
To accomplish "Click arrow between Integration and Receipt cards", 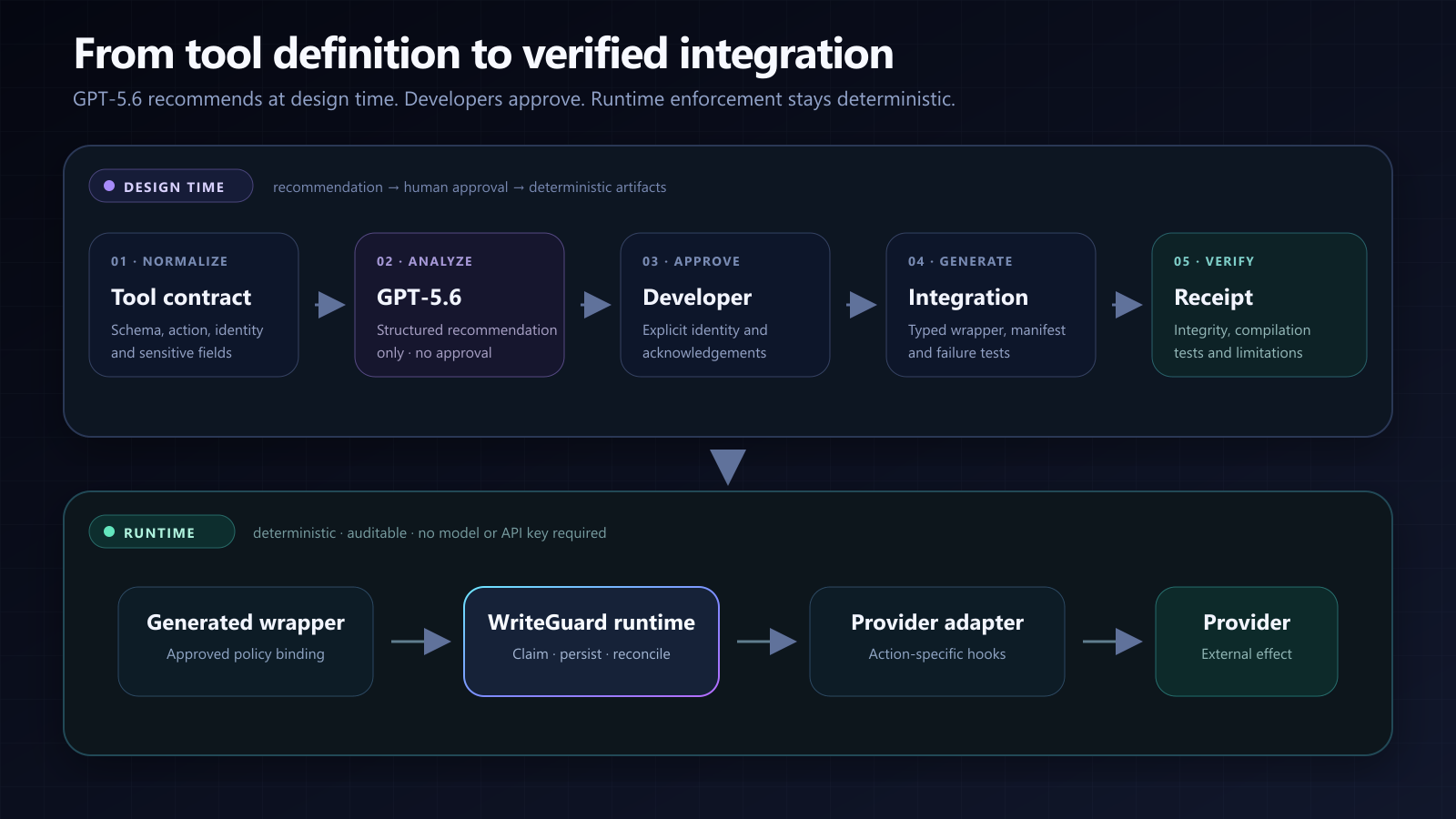I will (x=1127, y=305).
